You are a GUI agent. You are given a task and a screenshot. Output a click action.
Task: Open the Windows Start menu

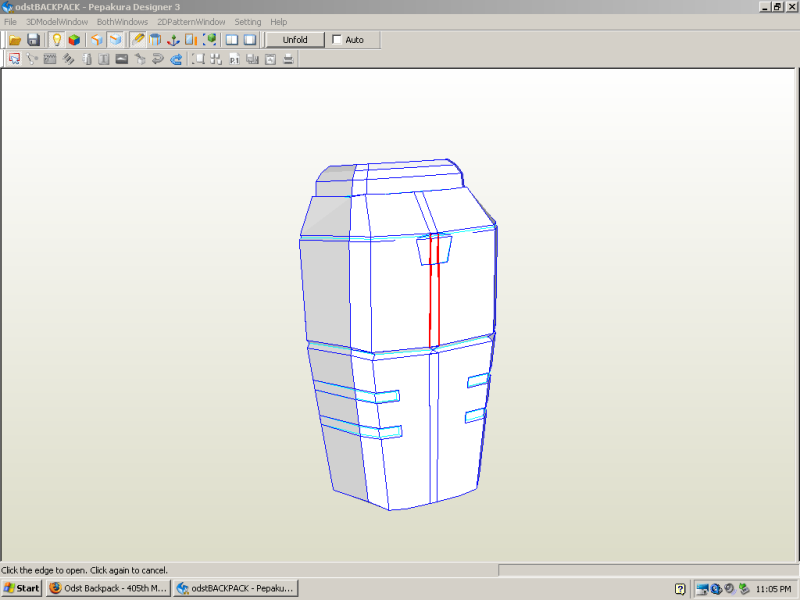[x=21, y=588]
